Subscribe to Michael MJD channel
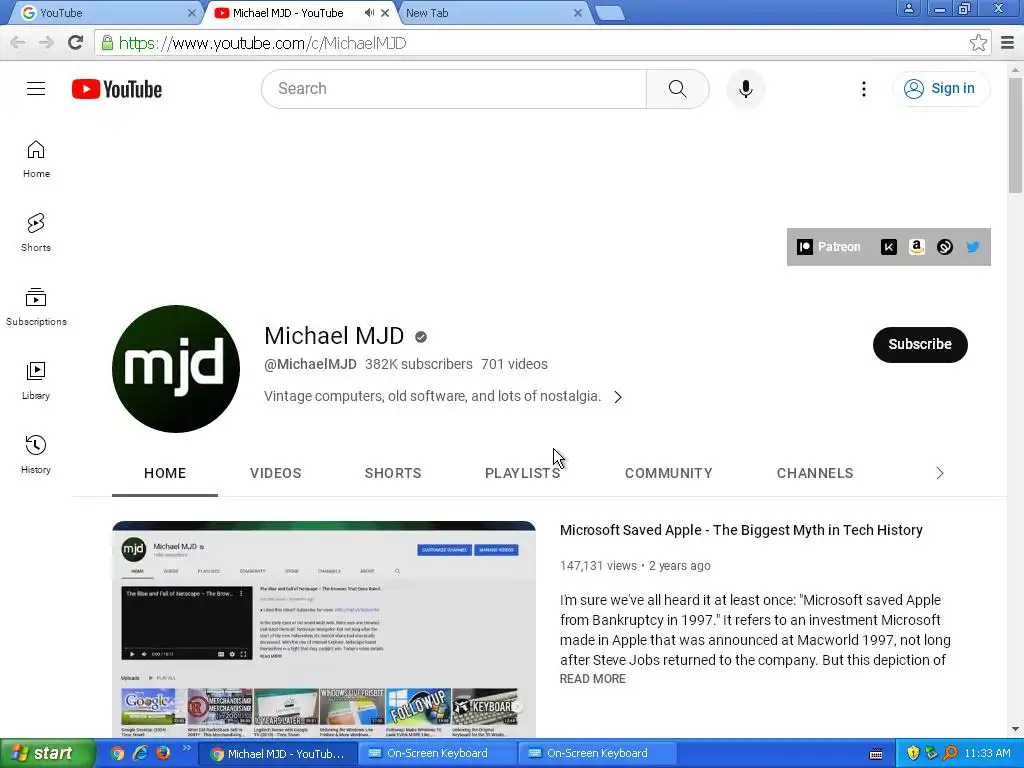The image size is (1024, 768). point(920,344)
